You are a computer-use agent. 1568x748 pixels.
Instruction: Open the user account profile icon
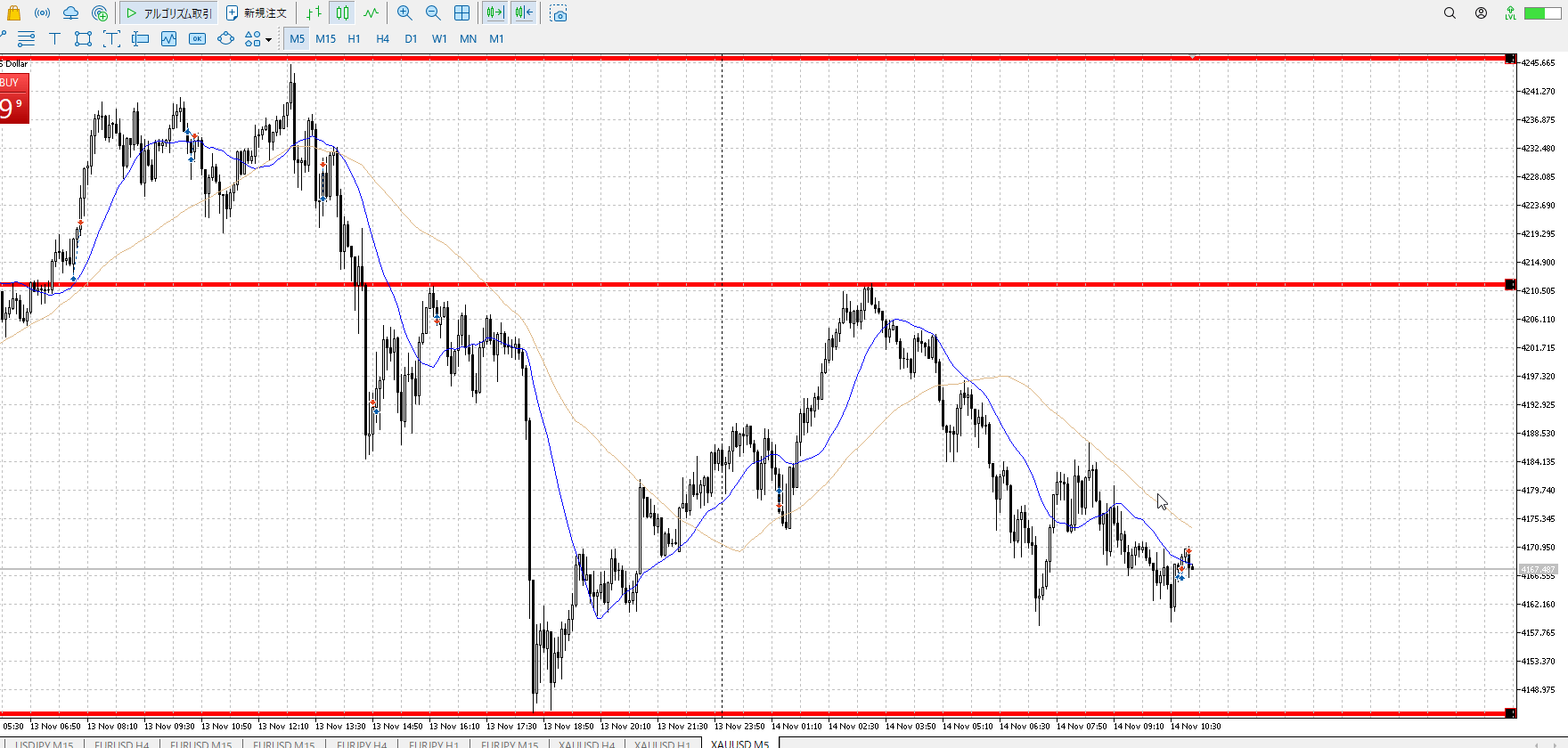point(1481,13)
